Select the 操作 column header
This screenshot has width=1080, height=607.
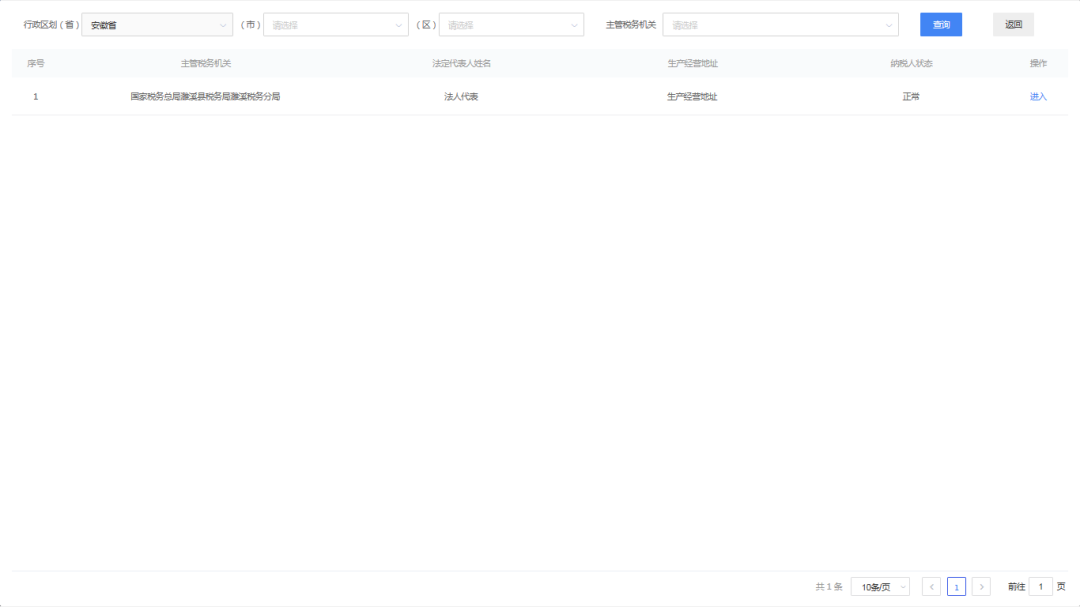pyautogui.click(x=1038, y=63)
